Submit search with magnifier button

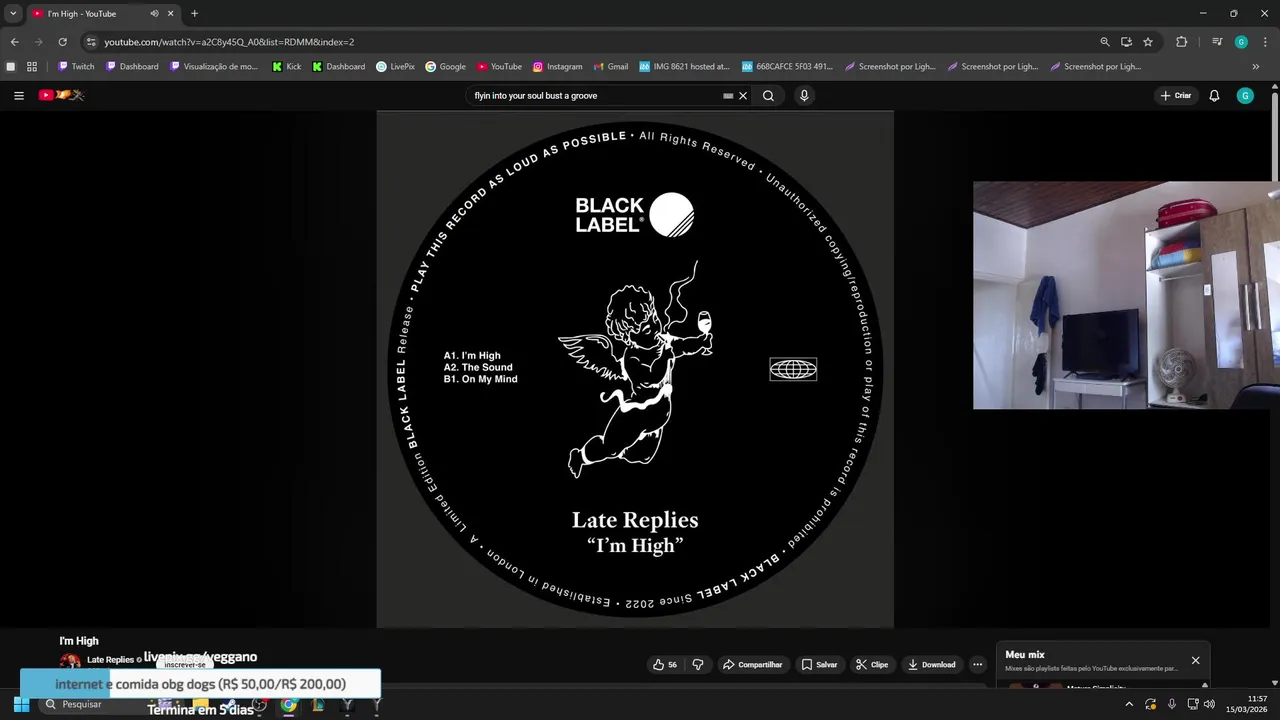pos(768,96)
